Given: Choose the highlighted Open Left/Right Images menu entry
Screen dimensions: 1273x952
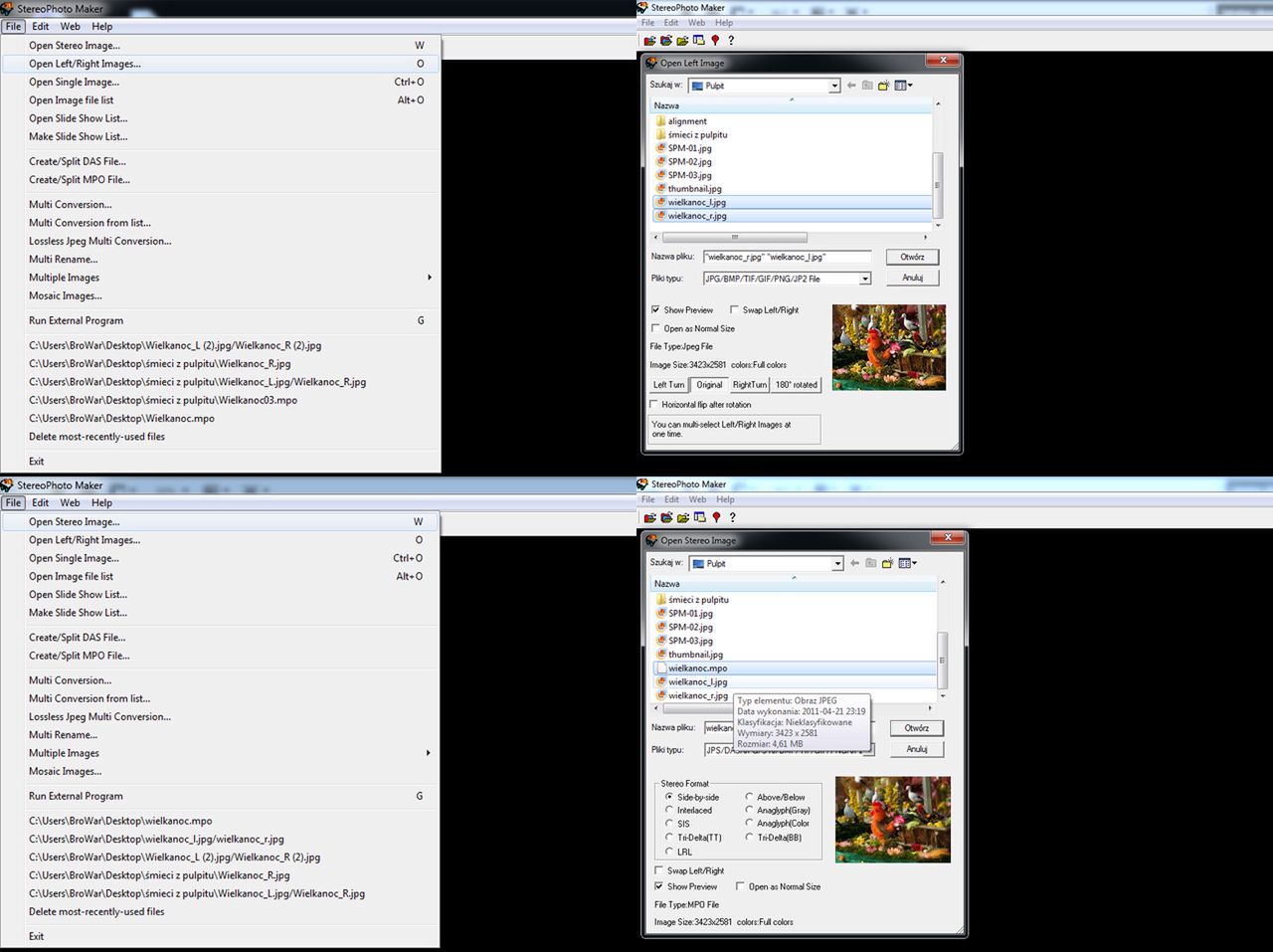Looking at the screenshot, I should click(x=221, y=64).
